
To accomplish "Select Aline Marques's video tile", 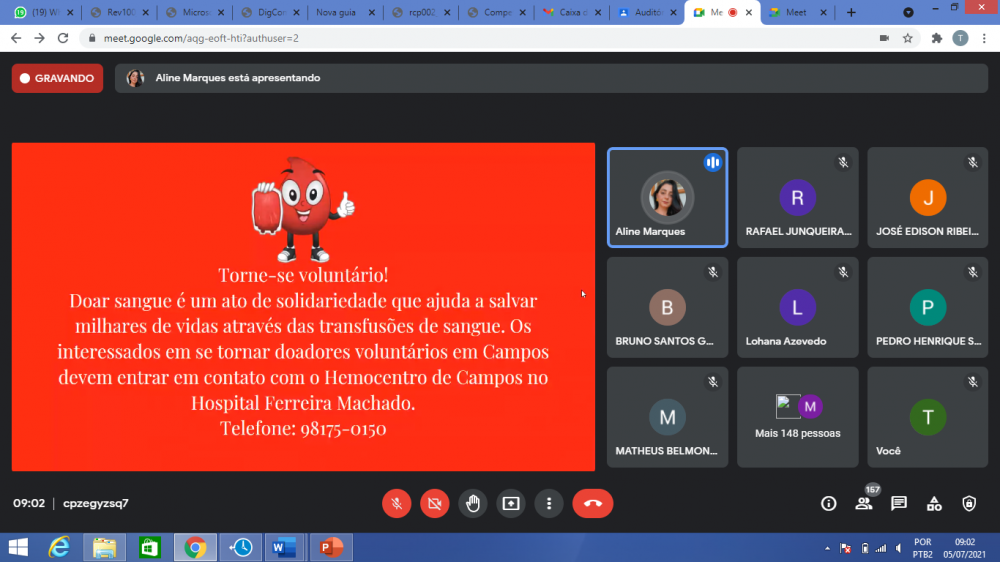I will (667, 198).
